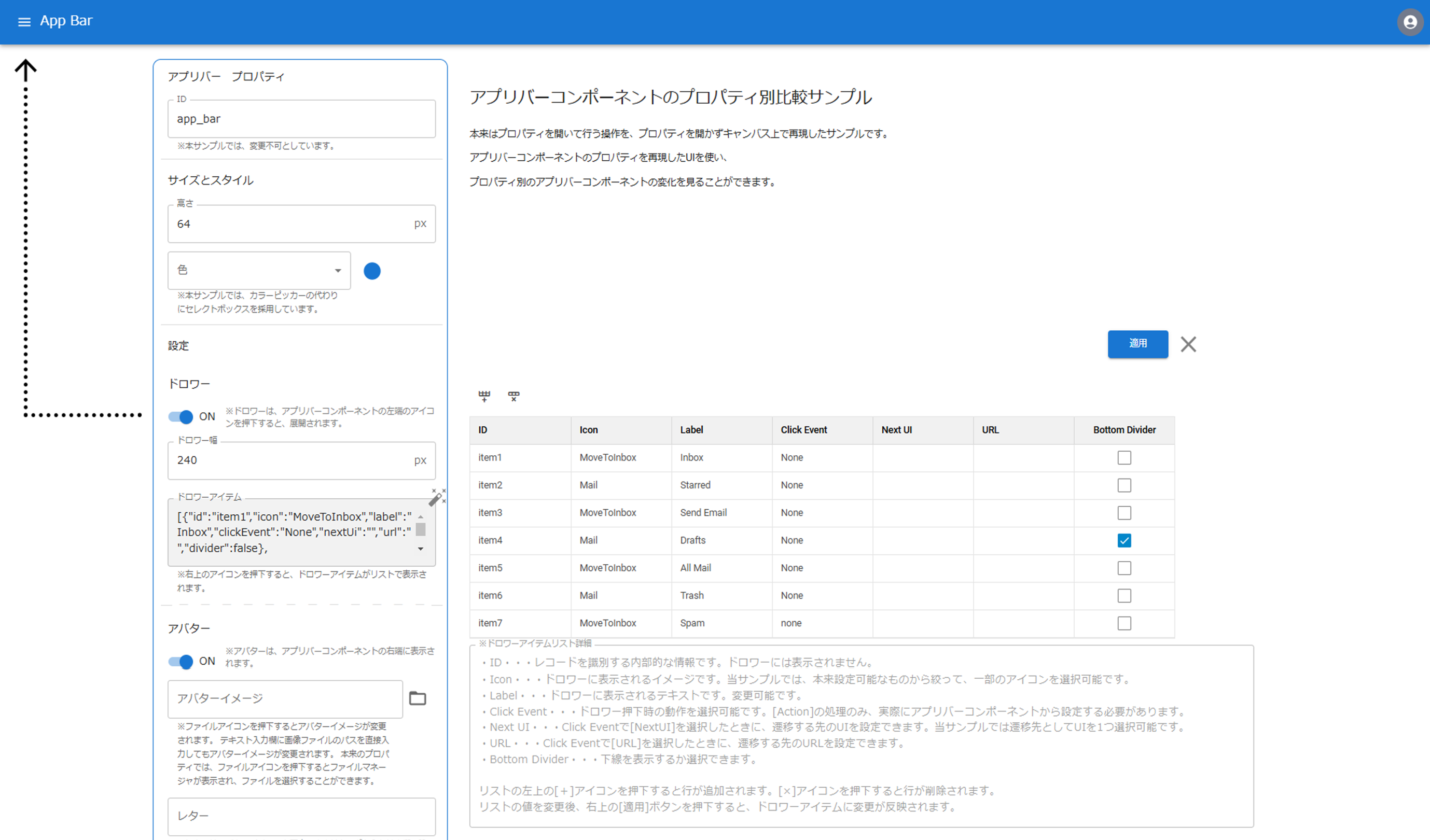Select item6's Mail icon cell

click(x=621, y=596)
